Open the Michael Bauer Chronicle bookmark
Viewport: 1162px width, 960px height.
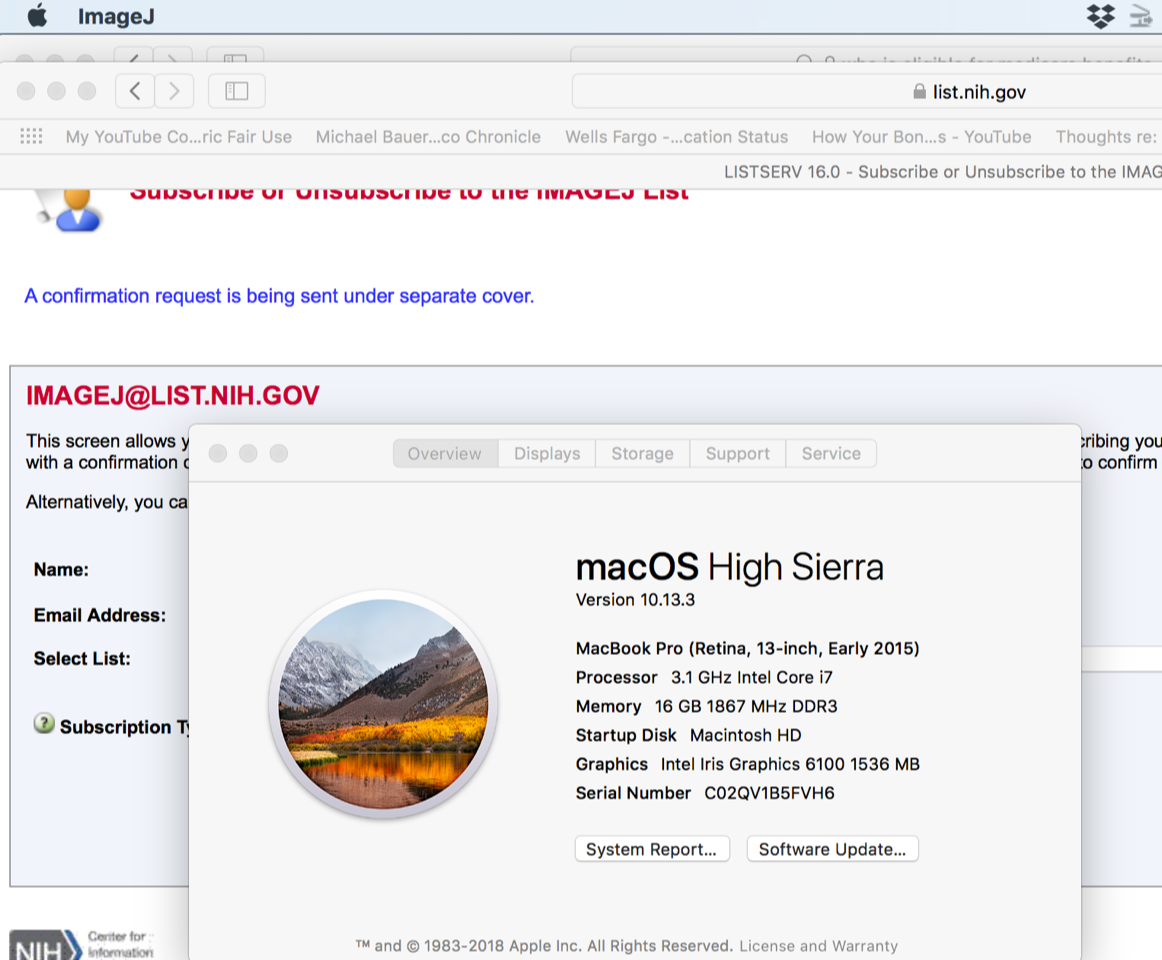[428, 137]
